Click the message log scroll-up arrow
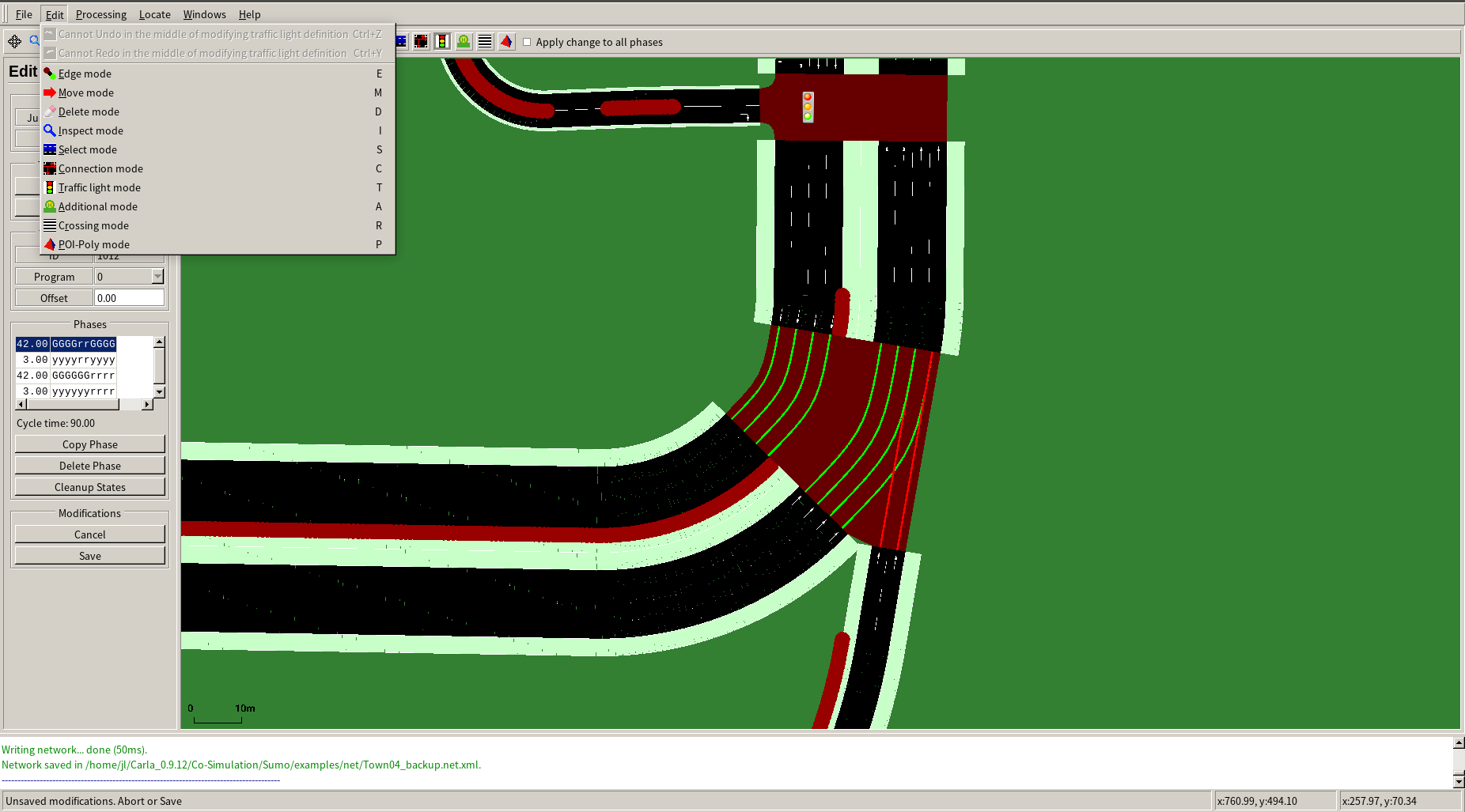The height and width of the screenshot is (812, 1465). coord(1459,742)
